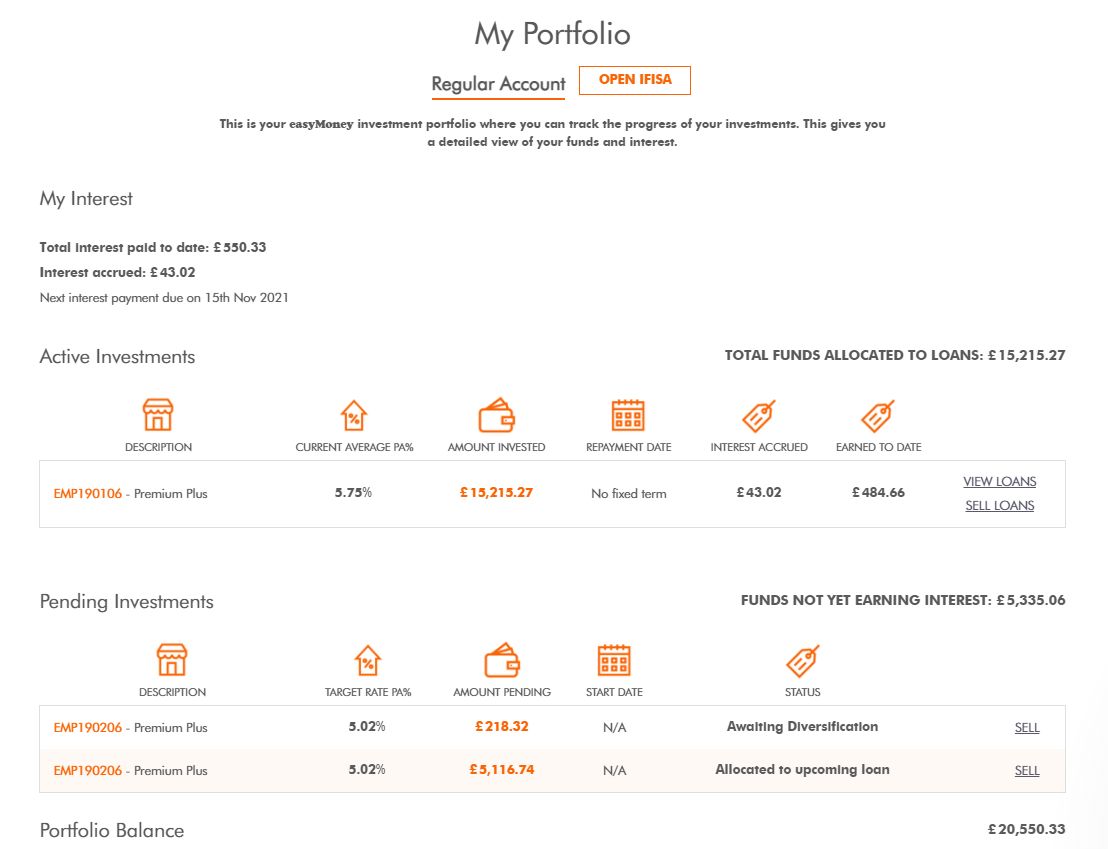Click the Status column label

[x=803, y=693]
